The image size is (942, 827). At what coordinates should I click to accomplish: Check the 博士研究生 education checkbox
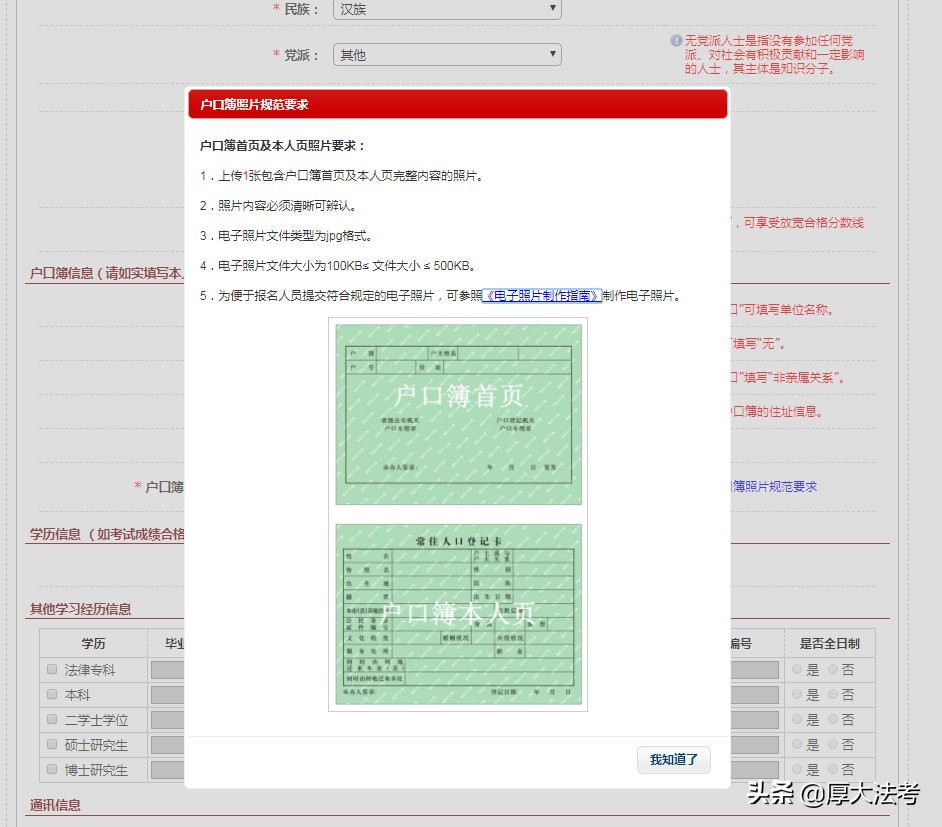click(x=51, y=770)
